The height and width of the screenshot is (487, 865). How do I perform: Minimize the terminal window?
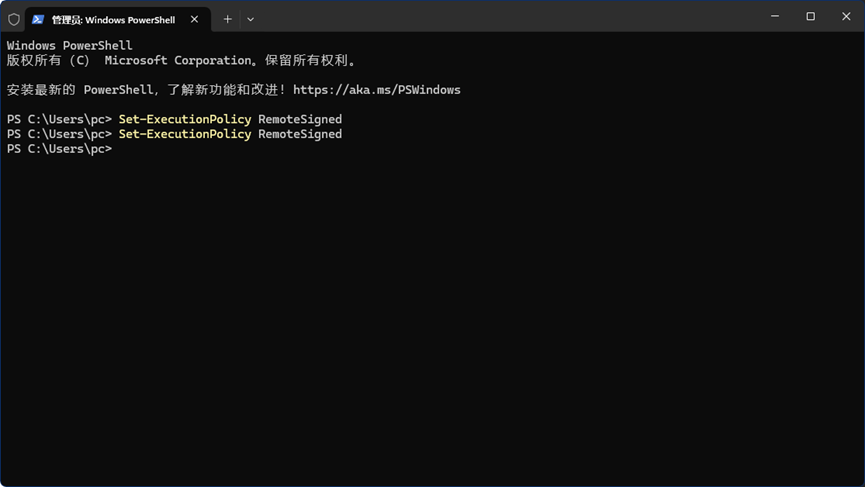coord(775,16)
